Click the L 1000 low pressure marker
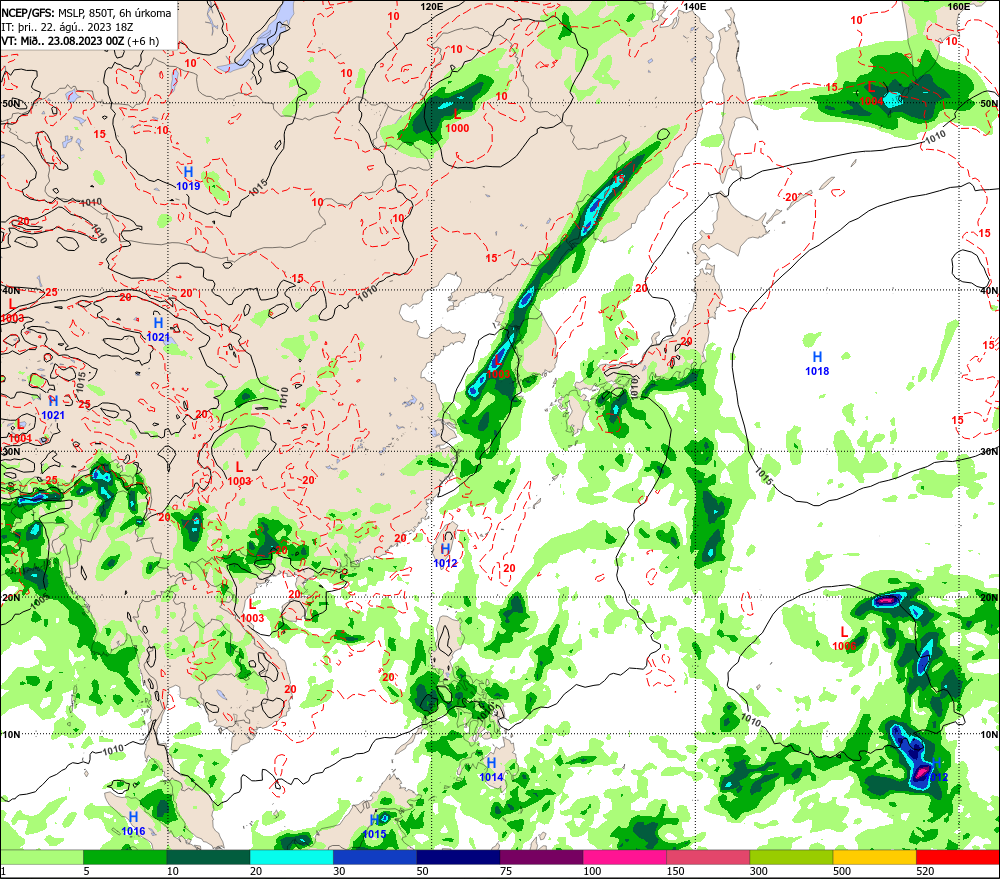This screenshot has height=879, width=1000. tap(457, 121)
